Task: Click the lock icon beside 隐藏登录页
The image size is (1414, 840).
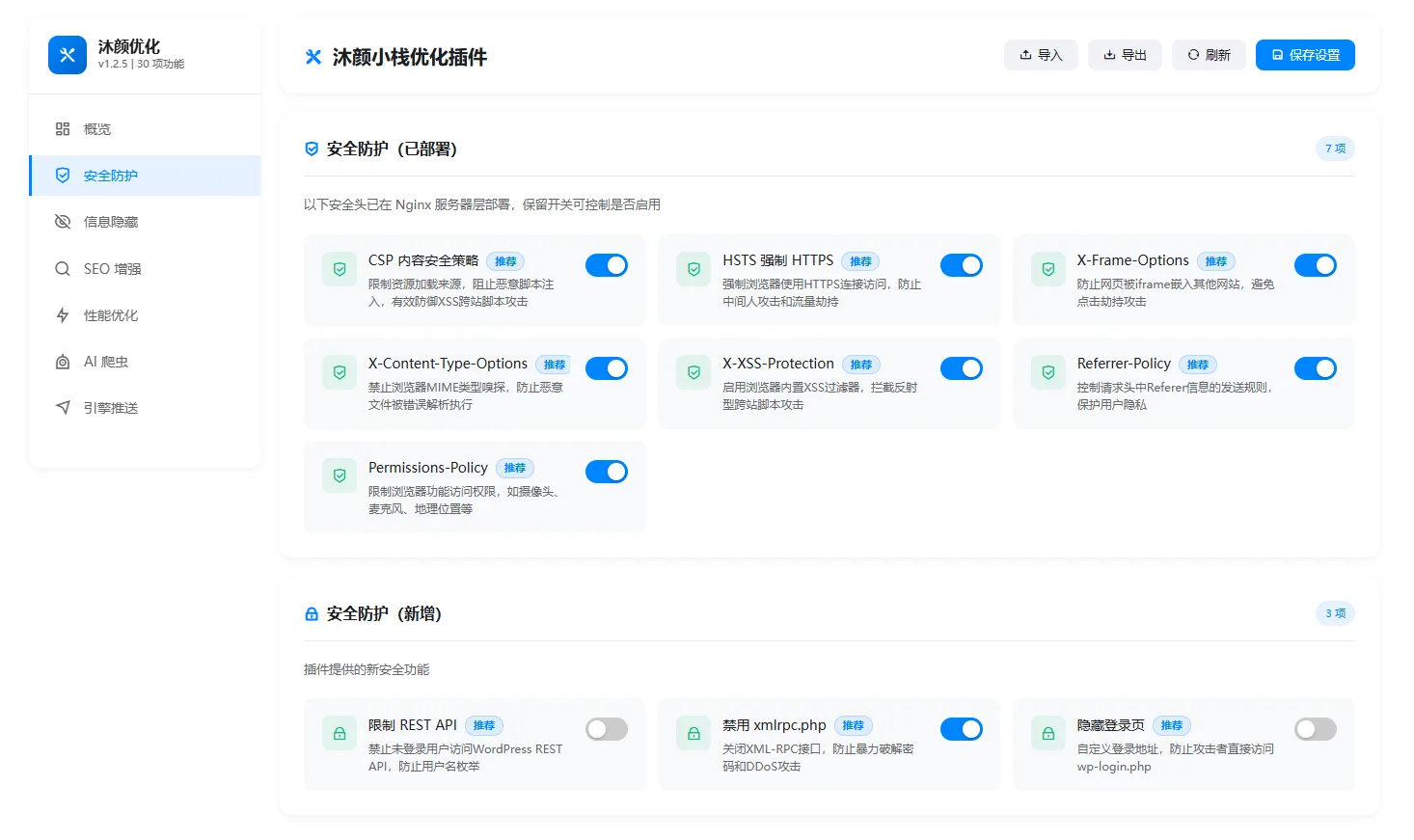Action: click(x=1048, y=734)
